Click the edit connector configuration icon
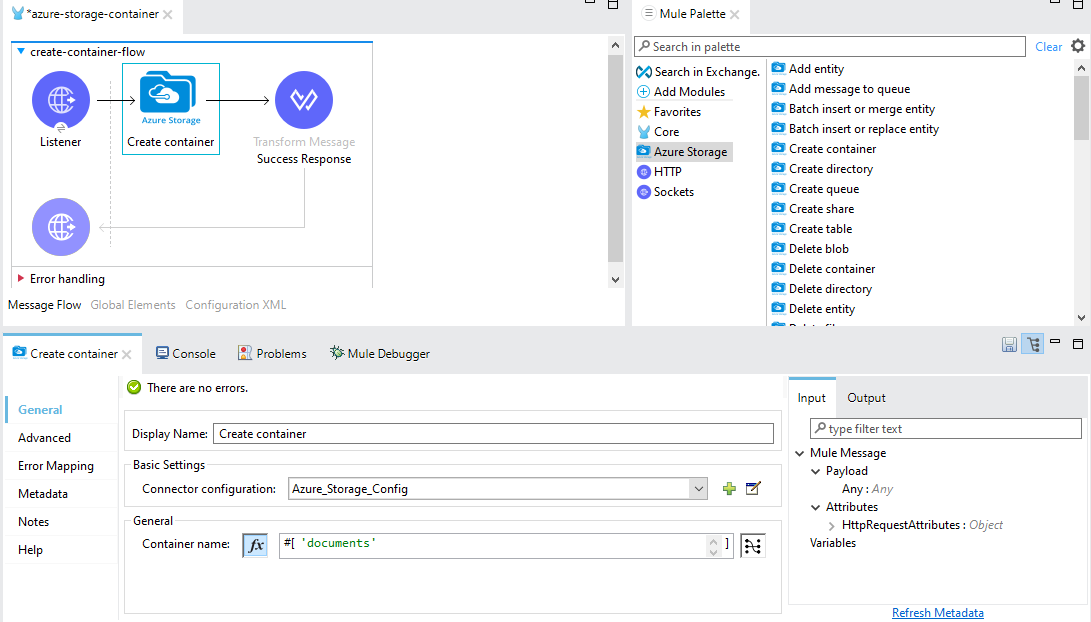 (x=753, y=489)
